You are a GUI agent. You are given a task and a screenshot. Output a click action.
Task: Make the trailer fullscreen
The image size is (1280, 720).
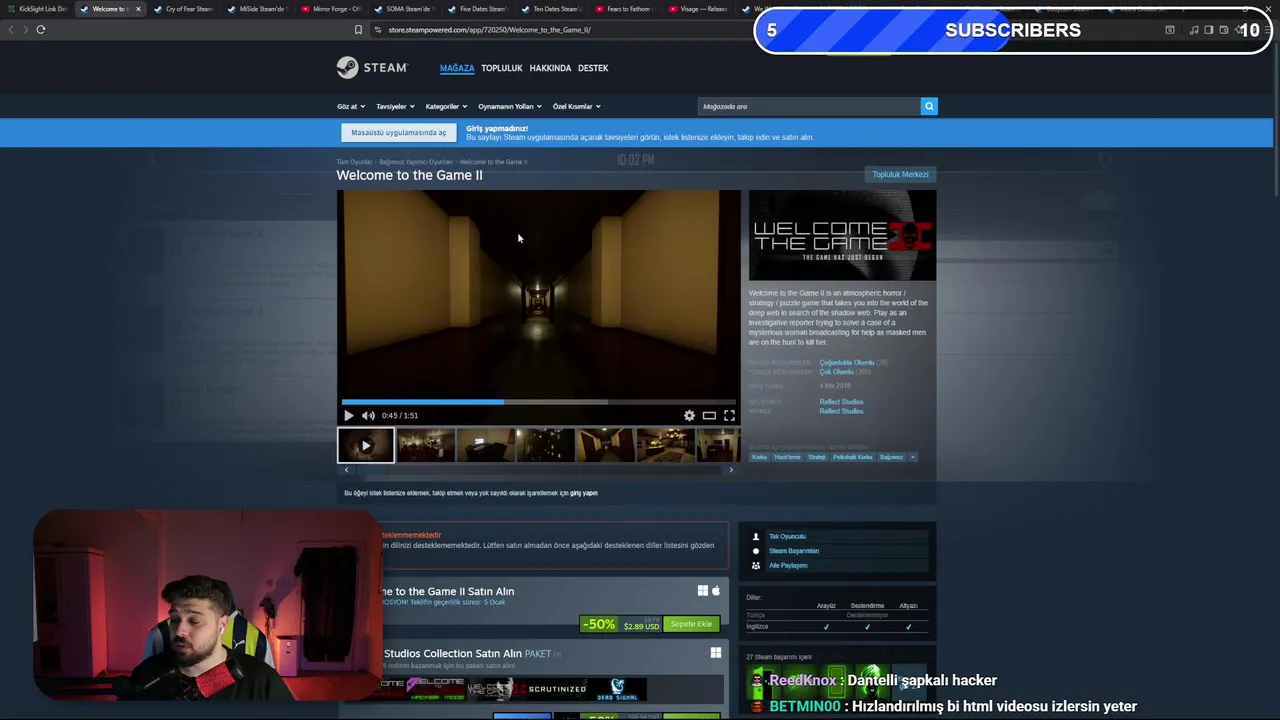(x=729, y=415)
